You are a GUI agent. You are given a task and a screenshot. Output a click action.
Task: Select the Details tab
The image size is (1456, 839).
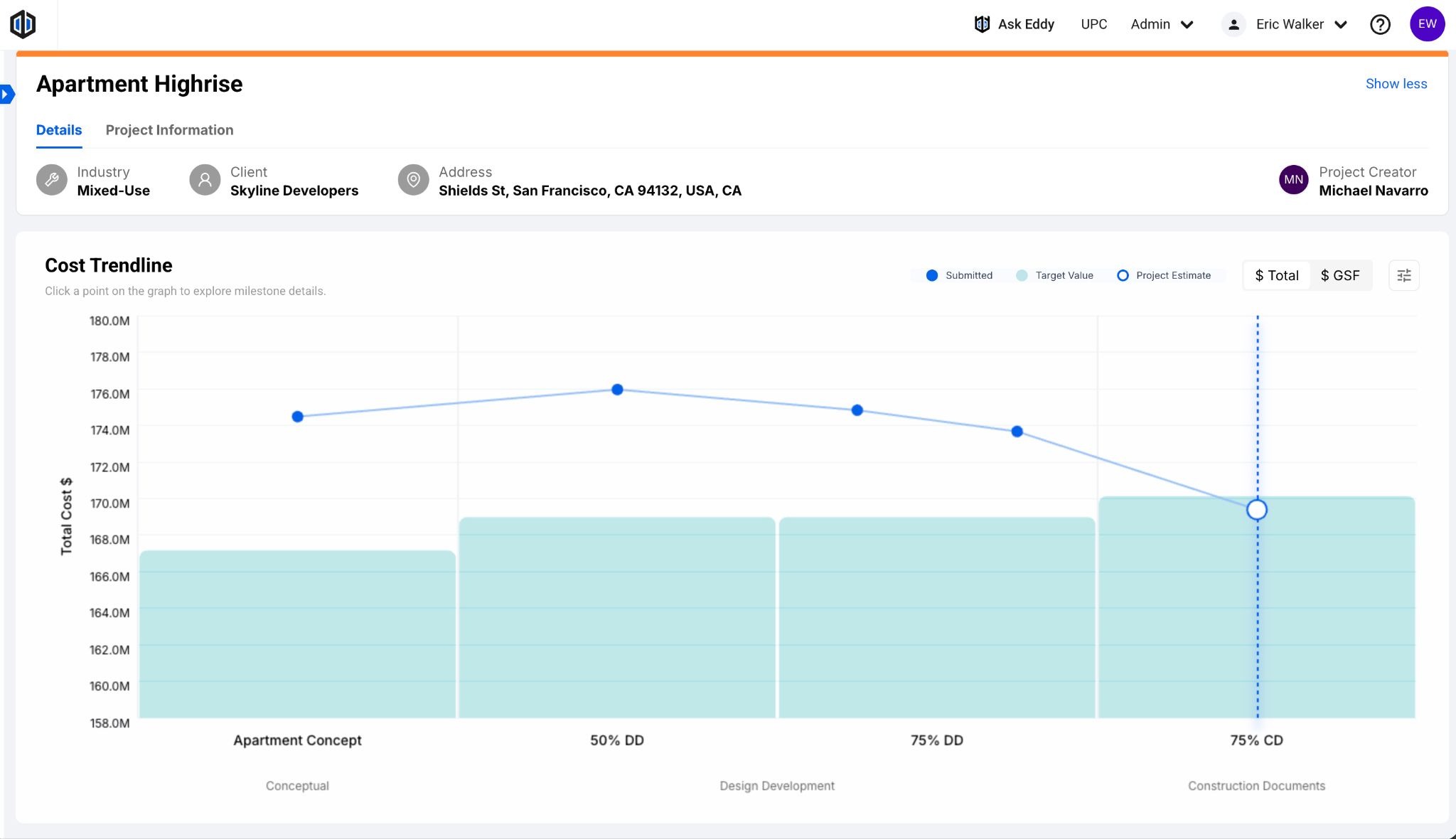pos(59,130)
